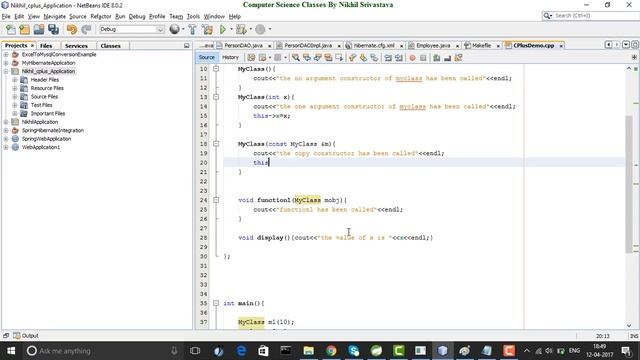Select the SpringWebApplication project
Screen dimensions: 640x360
pyautogui.click(x=46, y=139)
